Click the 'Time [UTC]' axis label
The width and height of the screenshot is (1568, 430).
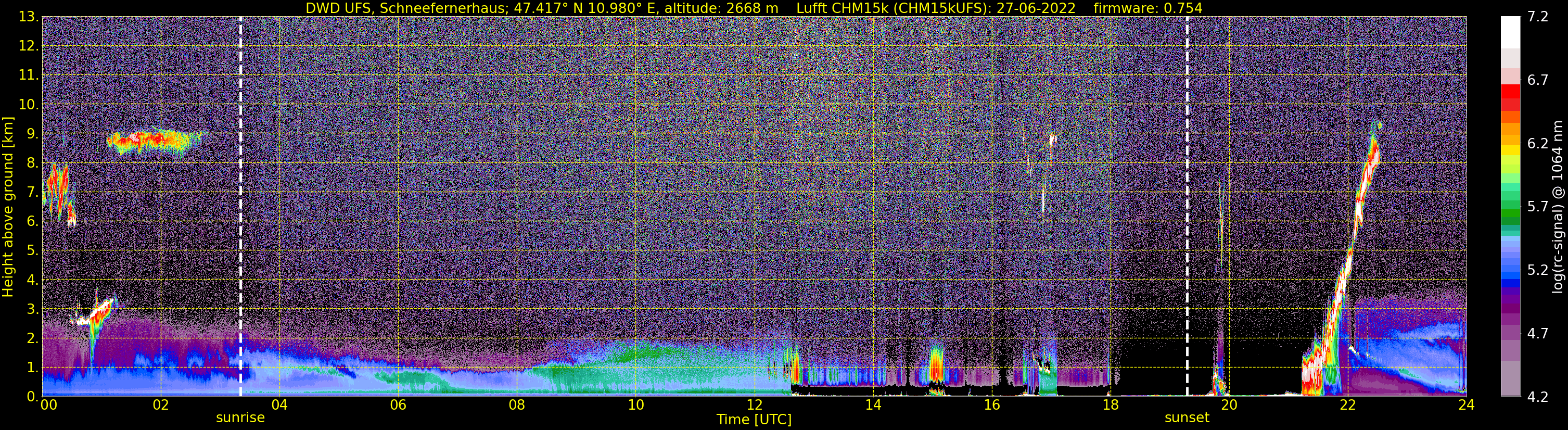(x=754, y=420)
